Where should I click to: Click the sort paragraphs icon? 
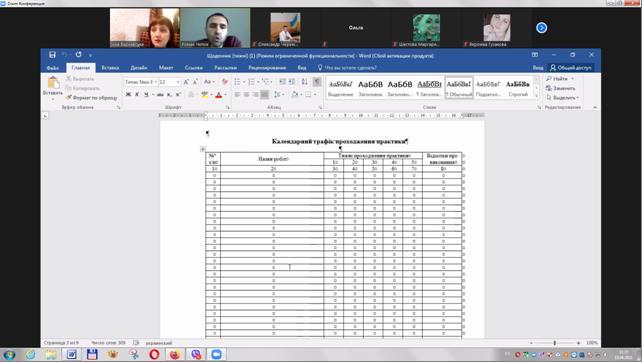coord(304,82)
